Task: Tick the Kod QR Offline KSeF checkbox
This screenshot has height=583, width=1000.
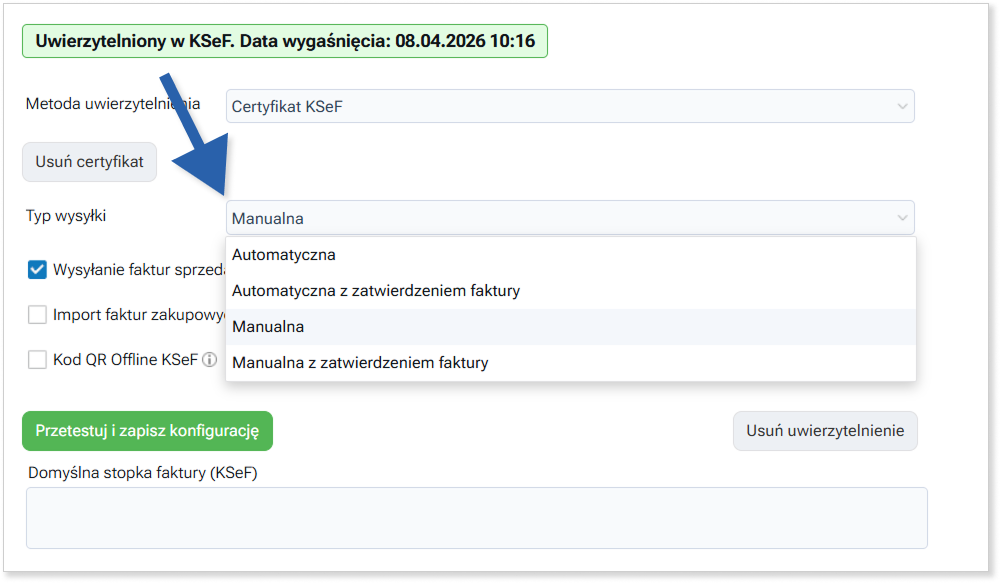Action: [38, 360]
